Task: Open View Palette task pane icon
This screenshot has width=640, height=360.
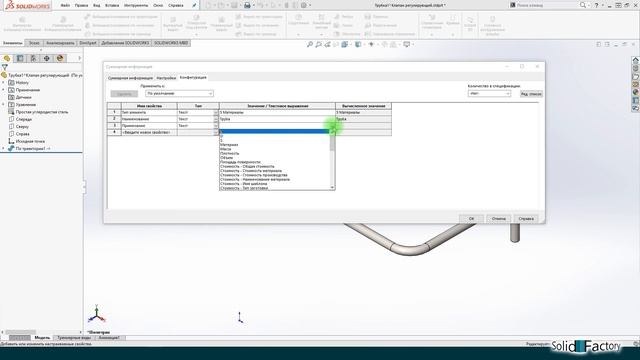Action: click(636, 84)
